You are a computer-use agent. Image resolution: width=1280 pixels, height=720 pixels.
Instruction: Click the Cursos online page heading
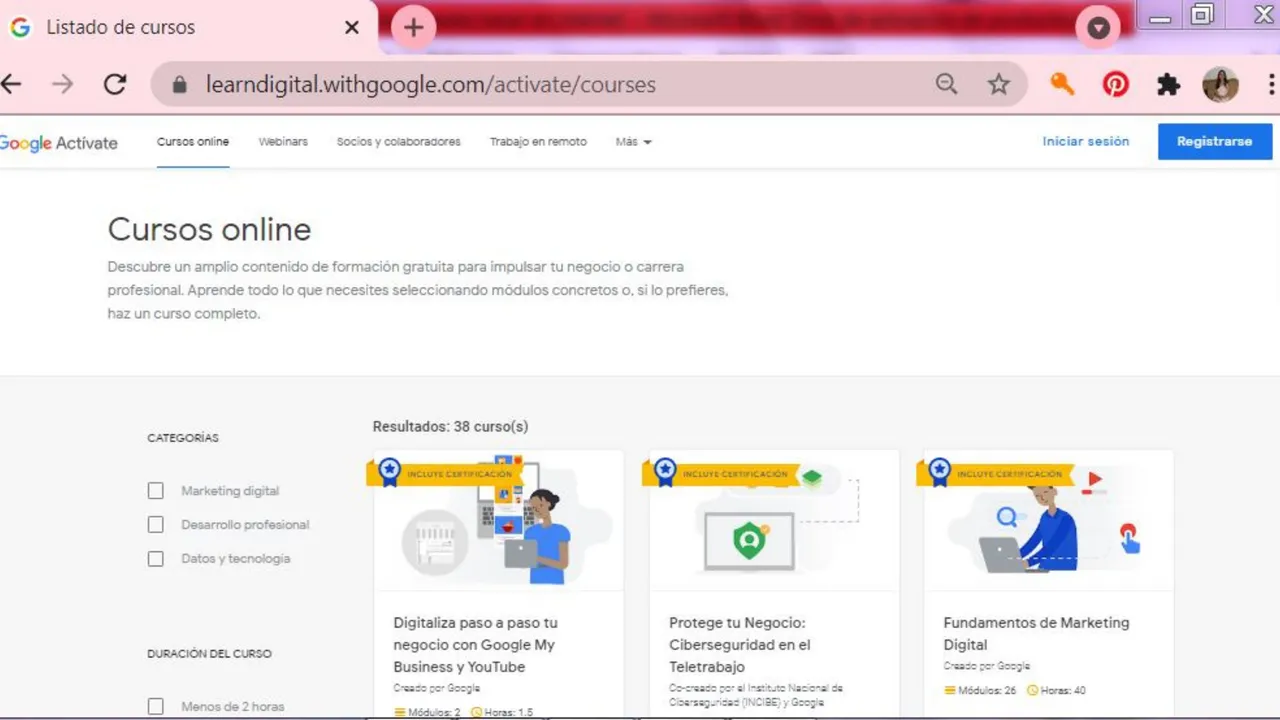(x=209, y=230)
